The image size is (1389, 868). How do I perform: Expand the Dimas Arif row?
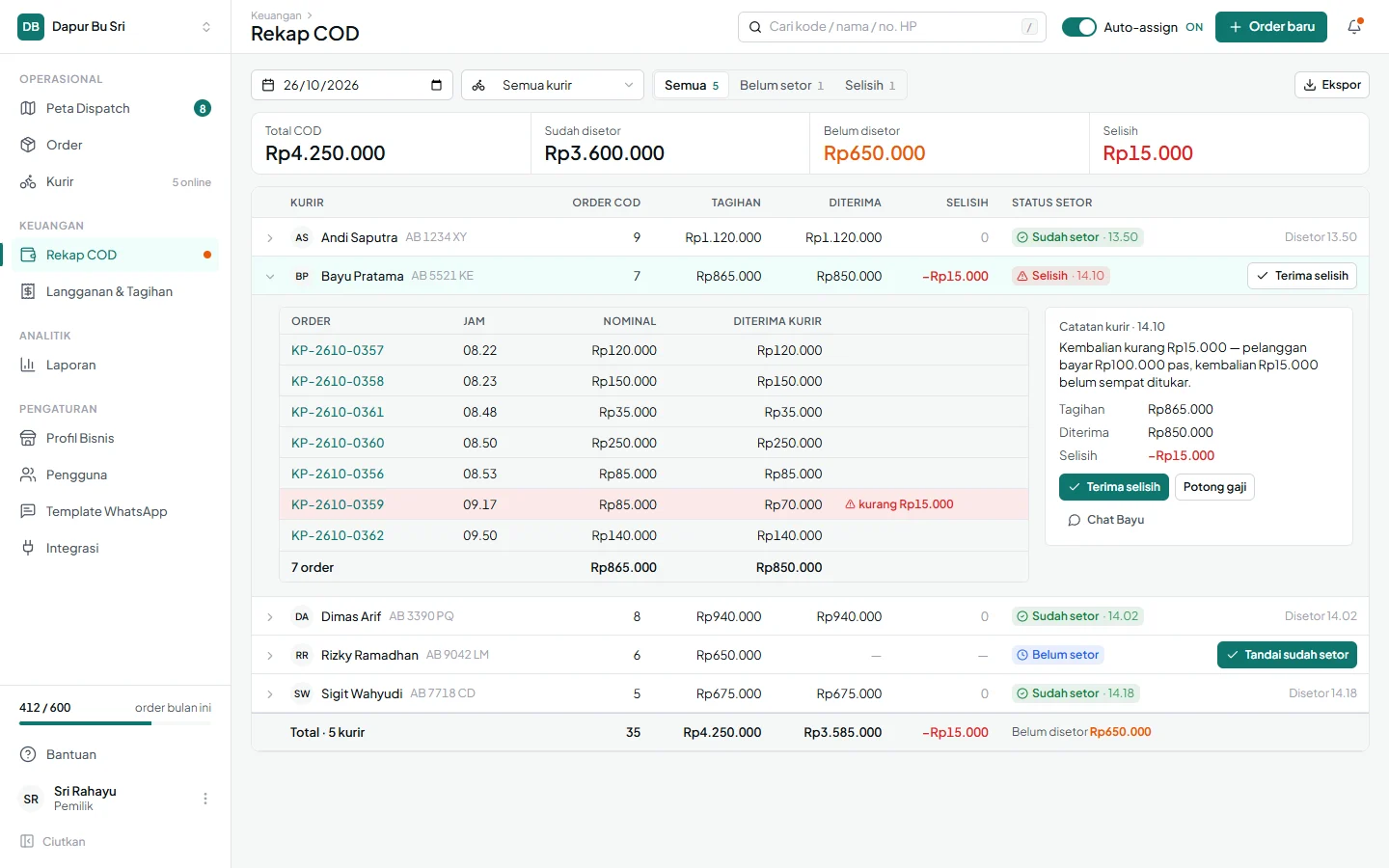(x=270, y=616)
